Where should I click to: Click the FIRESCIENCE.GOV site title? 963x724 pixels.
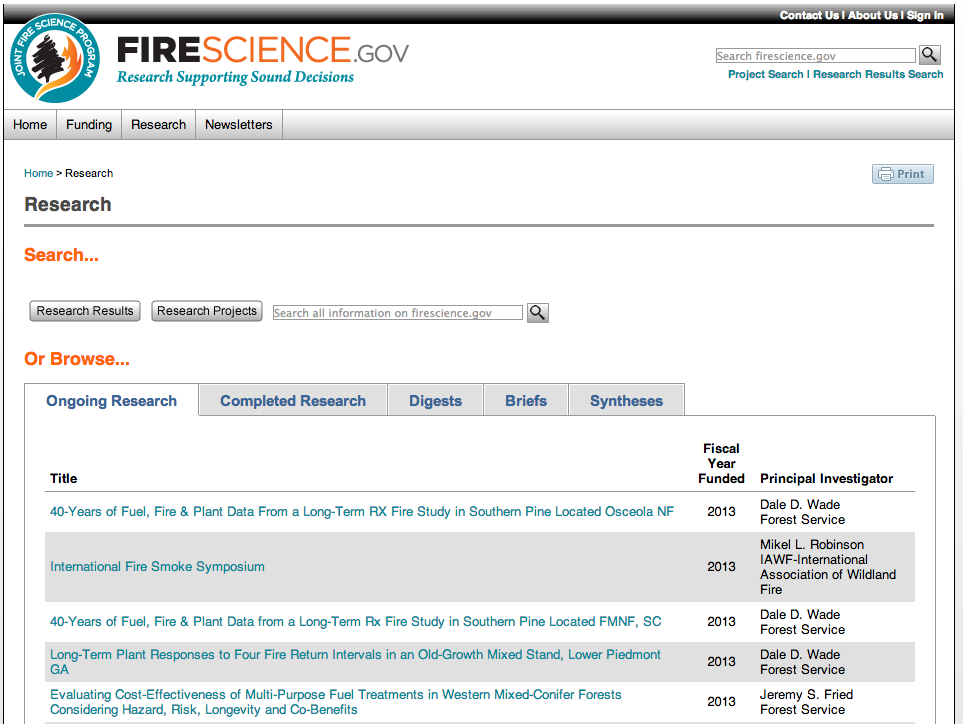tap(263, 50)
